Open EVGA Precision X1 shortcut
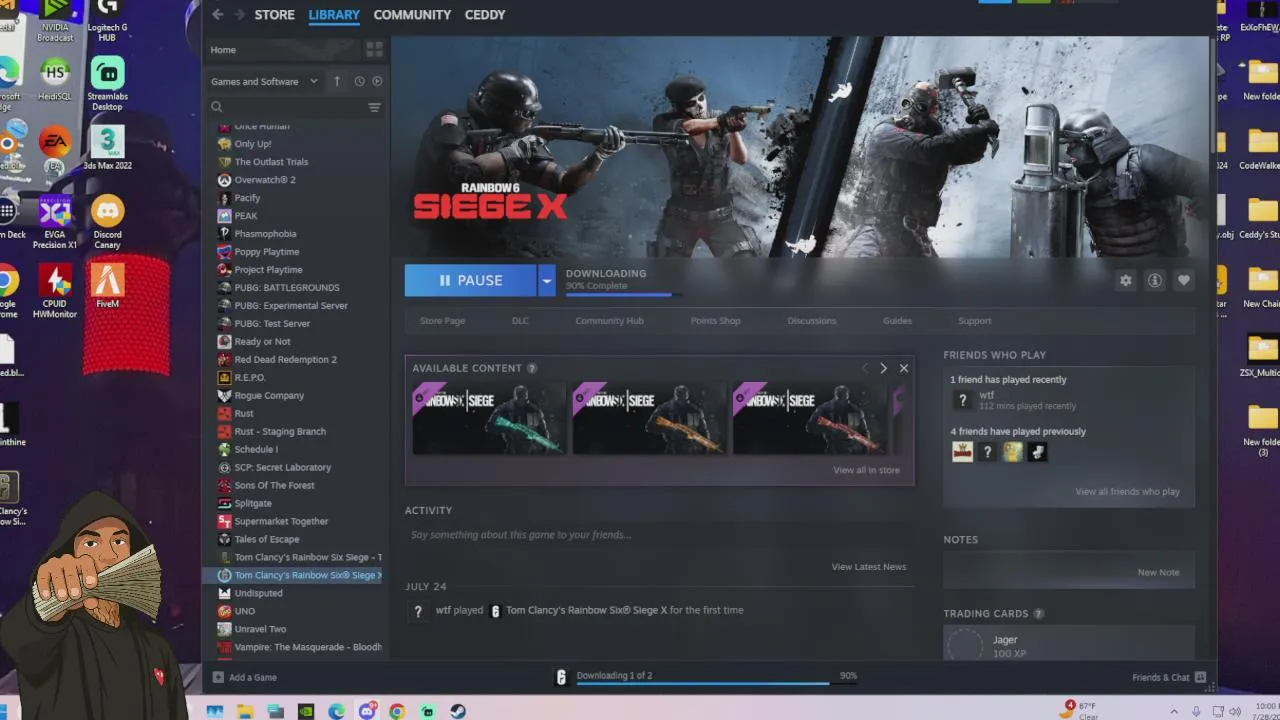The width and height of the screenshot is (1280, 720). click(x=55, y=222)
